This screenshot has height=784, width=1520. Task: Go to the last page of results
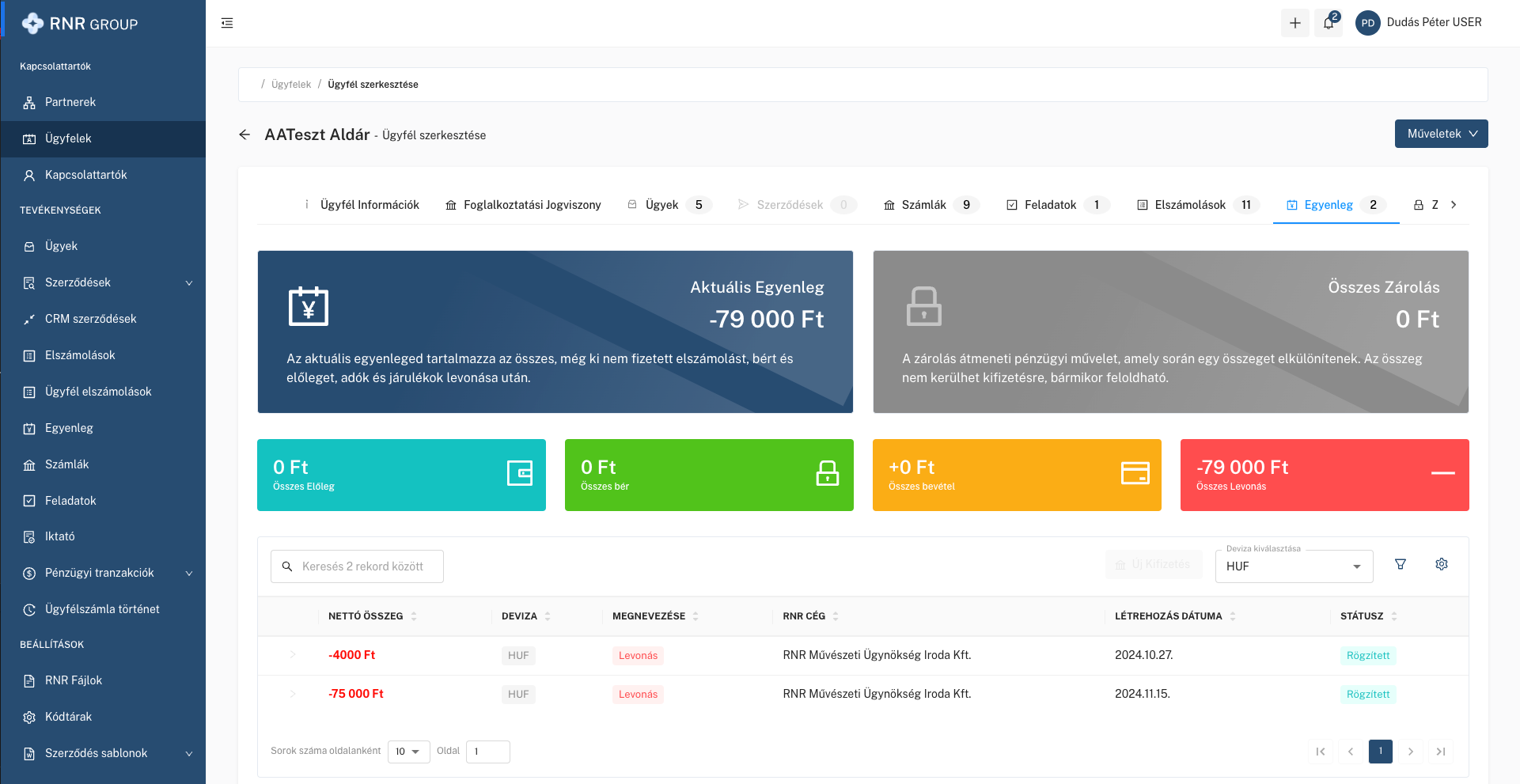point(1440,752)
